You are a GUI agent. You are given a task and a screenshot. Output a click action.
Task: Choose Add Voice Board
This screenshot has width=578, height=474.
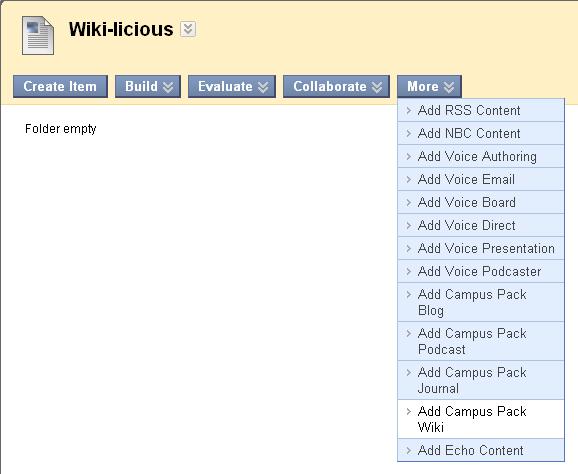point(481,202)
